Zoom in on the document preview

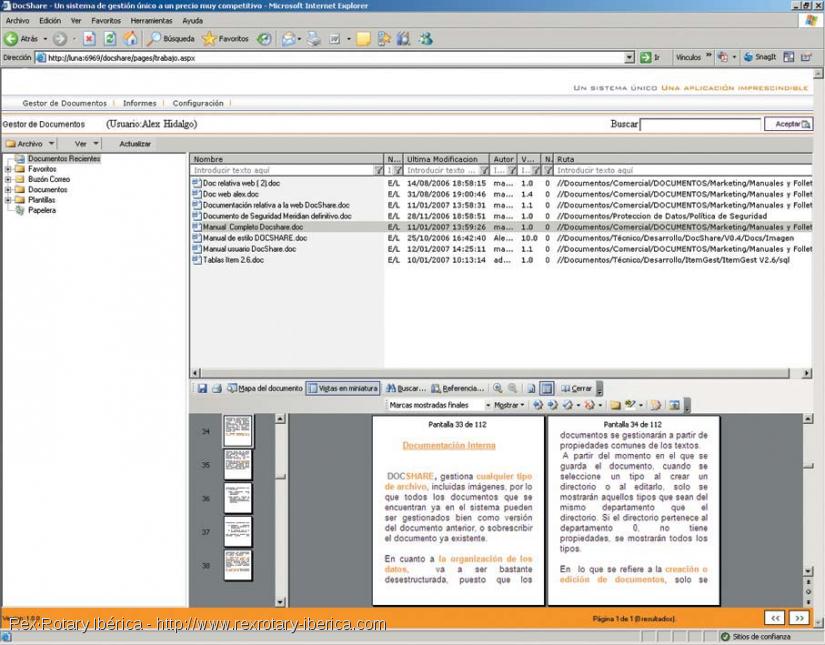497,389
